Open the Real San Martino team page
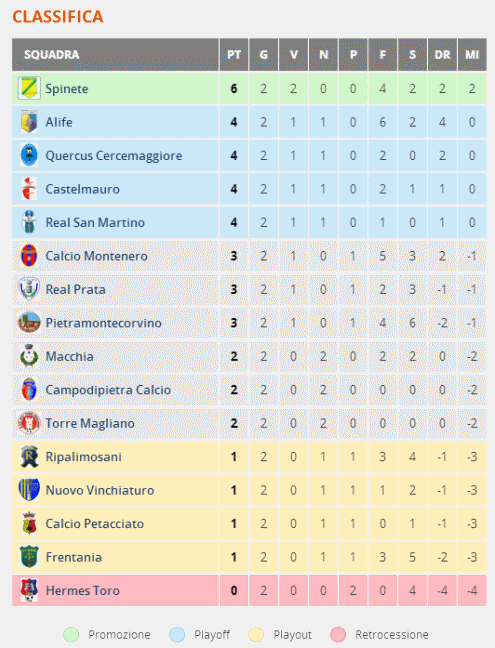Viewport: 495px width, 648px height. pos(95,222)
